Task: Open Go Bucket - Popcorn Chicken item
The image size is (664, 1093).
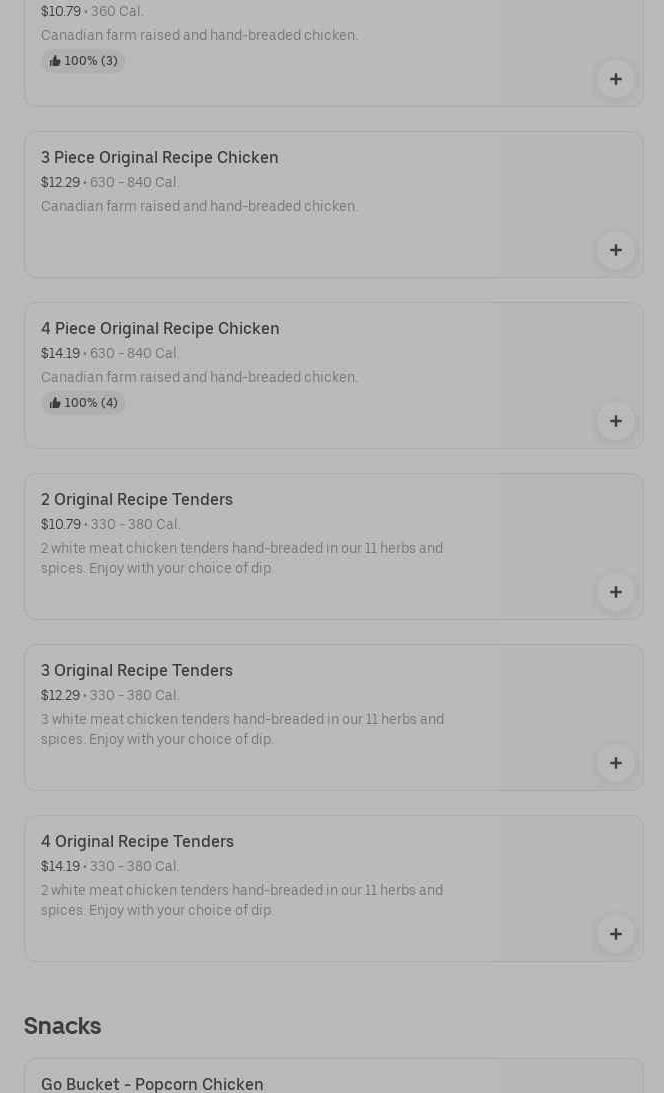Action: (x=152, y=1084)
